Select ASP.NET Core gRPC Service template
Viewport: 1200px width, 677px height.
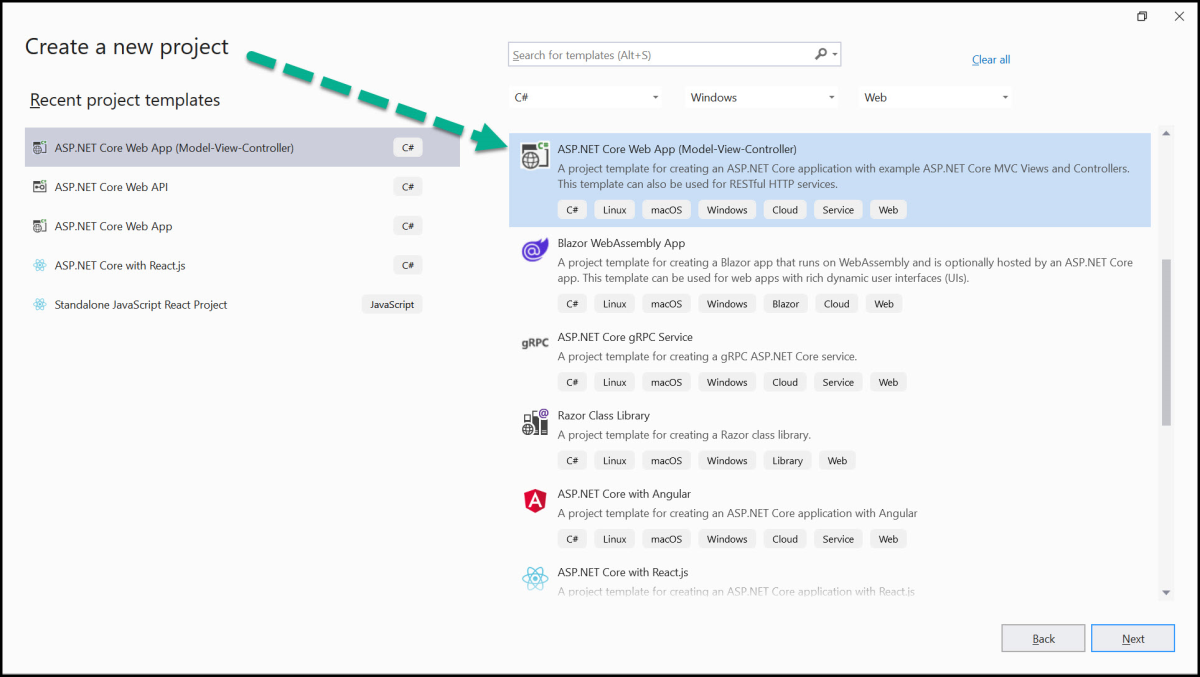click(830, 361)
